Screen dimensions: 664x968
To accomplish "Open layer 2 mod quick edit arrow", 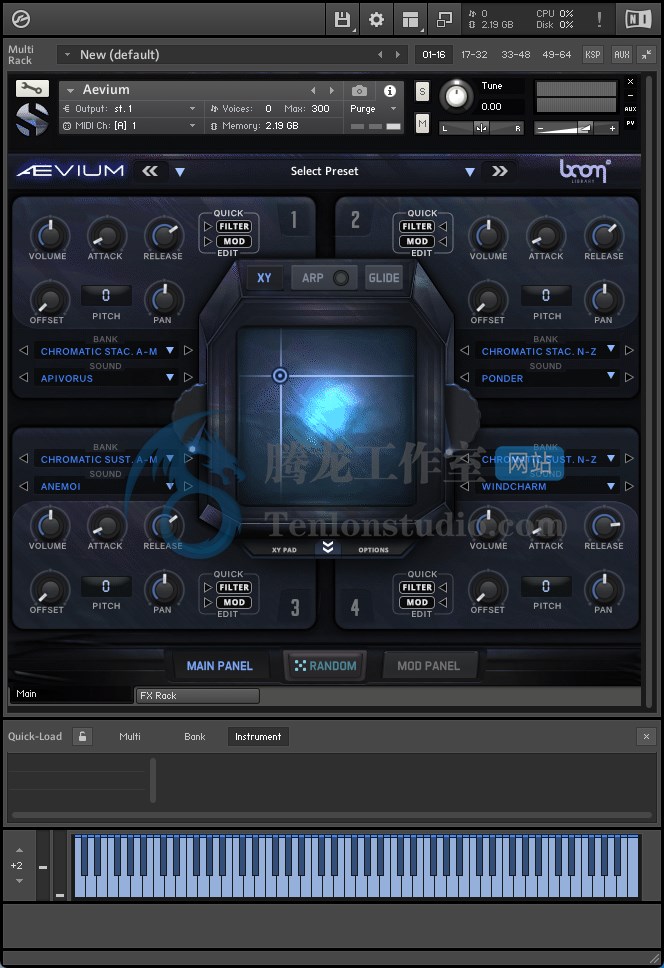I will [443, 241].
